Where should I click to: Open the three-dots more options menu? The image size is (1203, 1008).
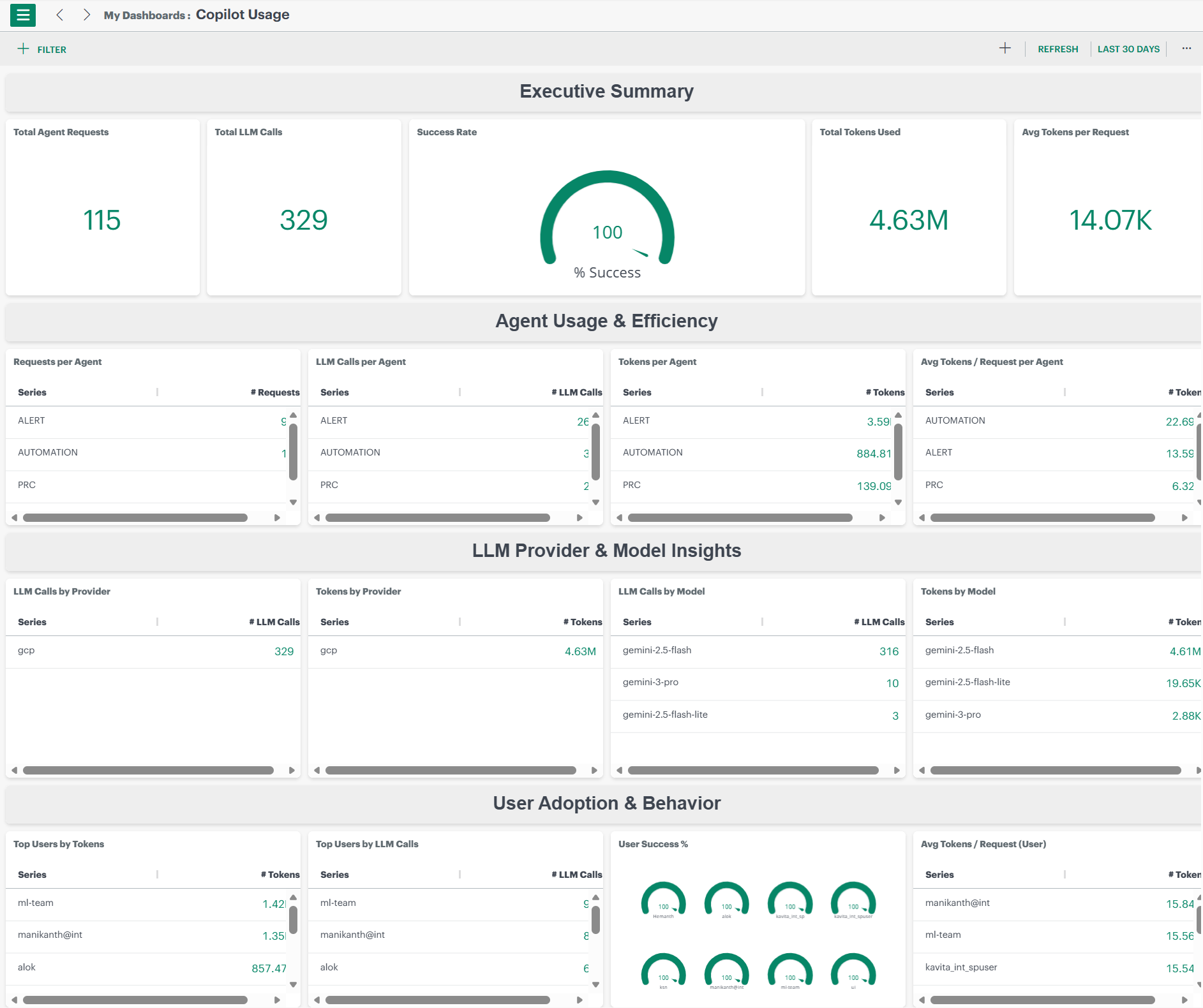click(x=1186, y=48)
